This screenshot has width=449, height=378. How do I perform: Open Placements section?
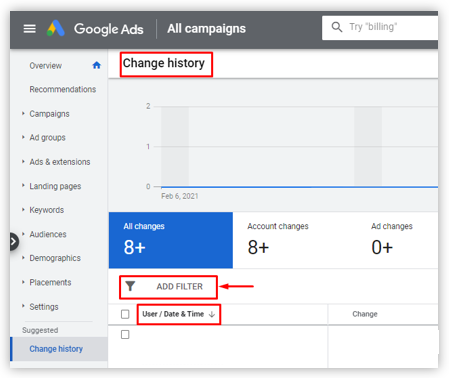pos(50,283)
